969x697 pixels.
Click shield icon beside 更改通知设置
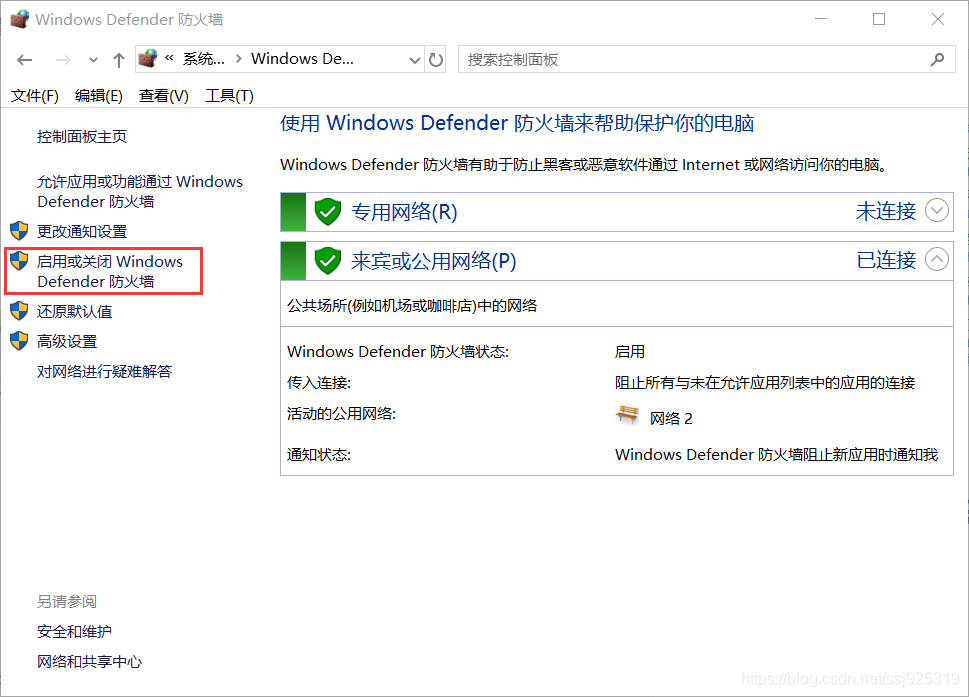(19, 231)
